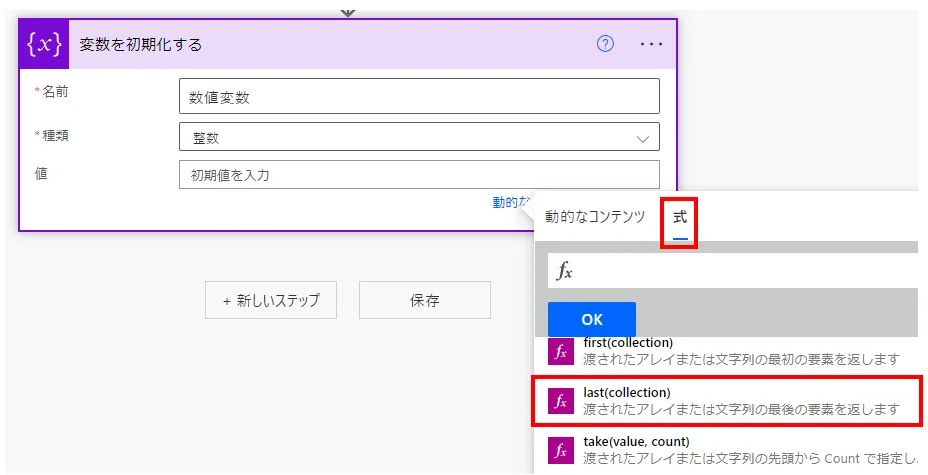Click the 保存 button
Screen dimensions: 928x475
(424, 300)
